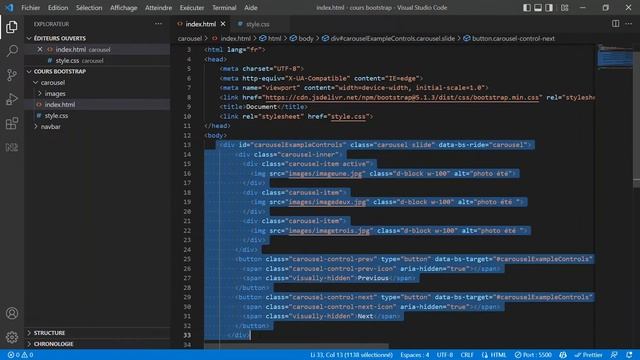
Task: Open the editor More Actions ellipsis
Action: point(629,24)
